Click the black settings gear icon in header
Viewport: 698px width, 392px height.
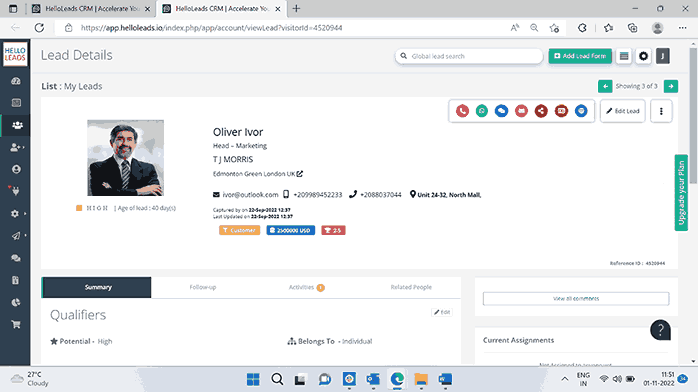click(x=643, y=56)
